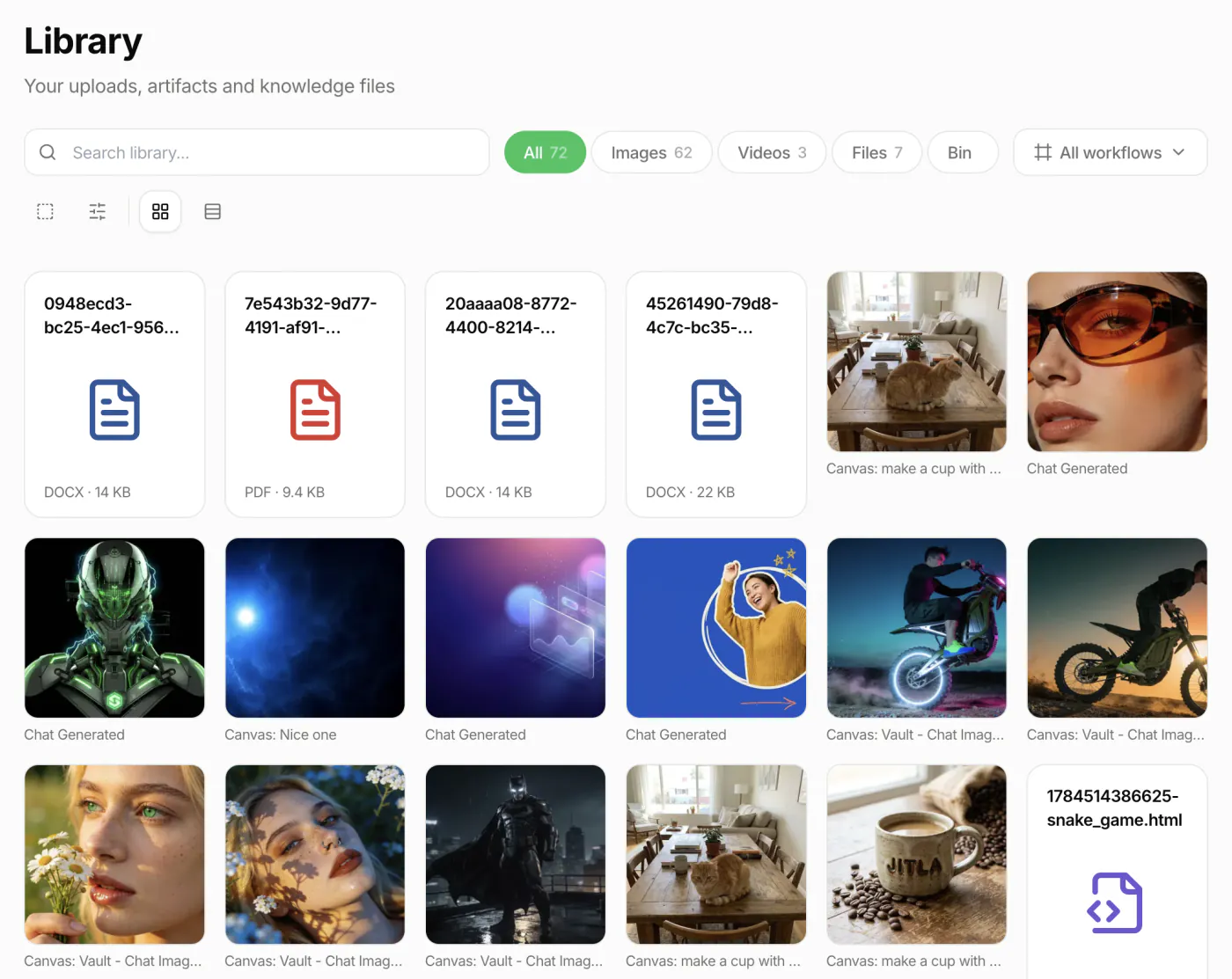Open neon wheel motorbike rider image
This screenshot has height=979, width=1232.
pos(916,628)
